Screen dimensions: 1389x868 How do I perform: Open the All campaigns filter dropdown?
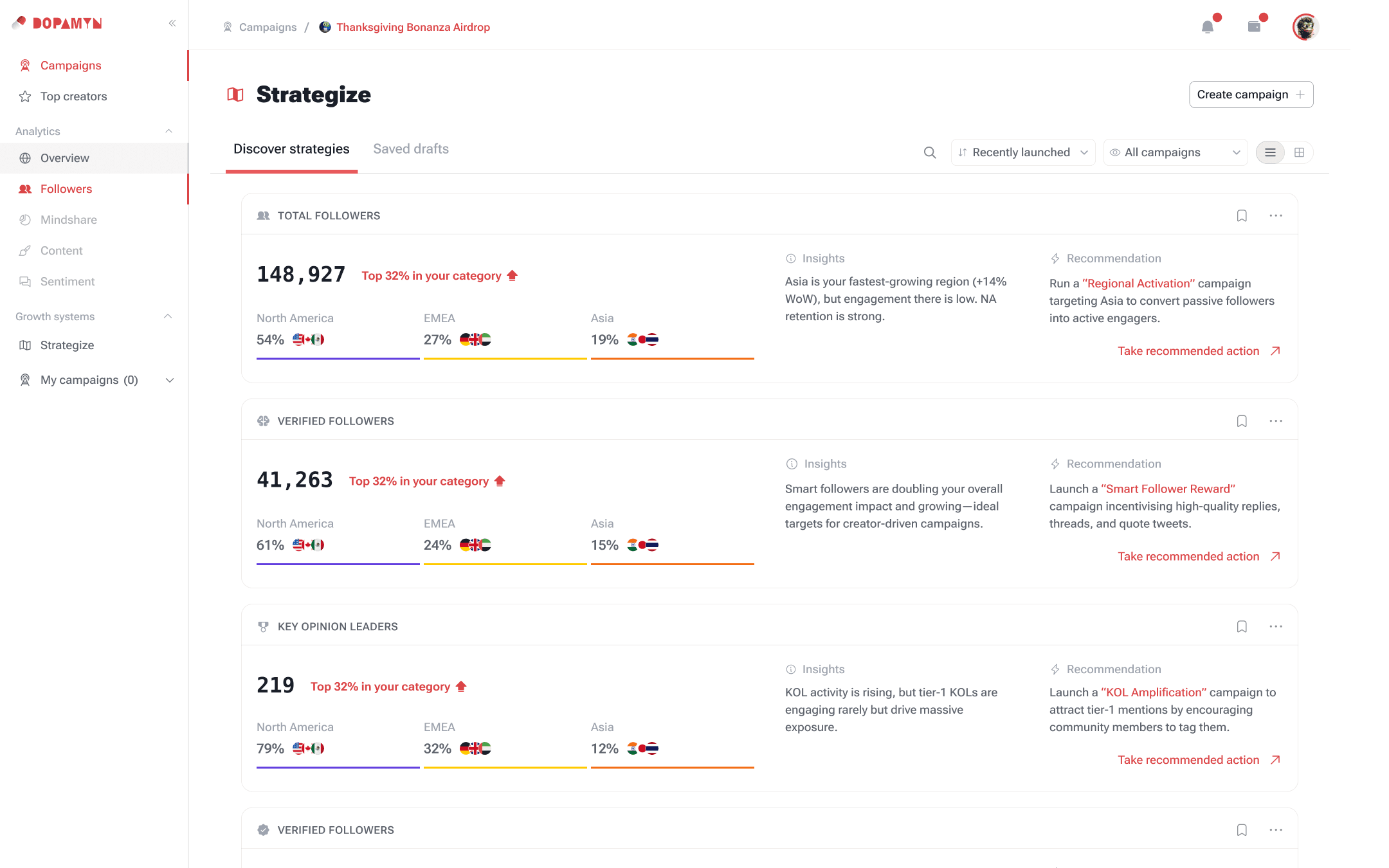(x=1175, y=152)
